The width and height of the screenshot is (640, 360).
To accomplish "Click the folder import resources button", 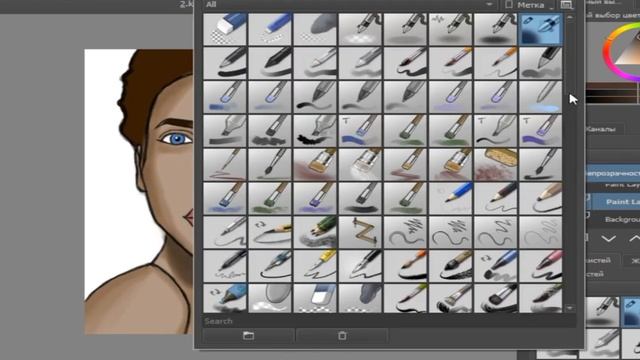I will [248, 336].
